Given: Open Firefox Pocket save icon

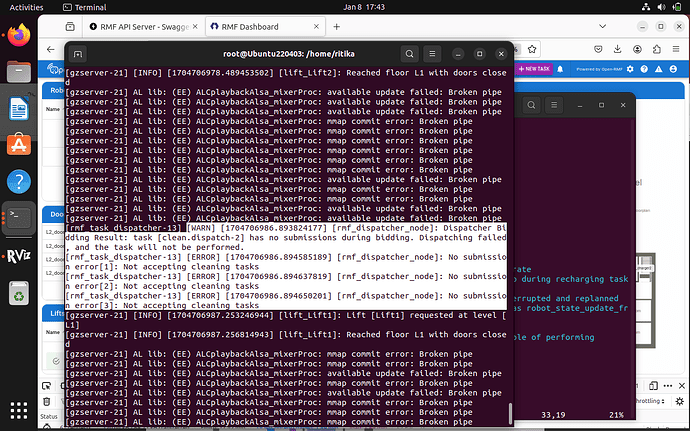Looking at the screenshot, I should click(x=598, y=49).
